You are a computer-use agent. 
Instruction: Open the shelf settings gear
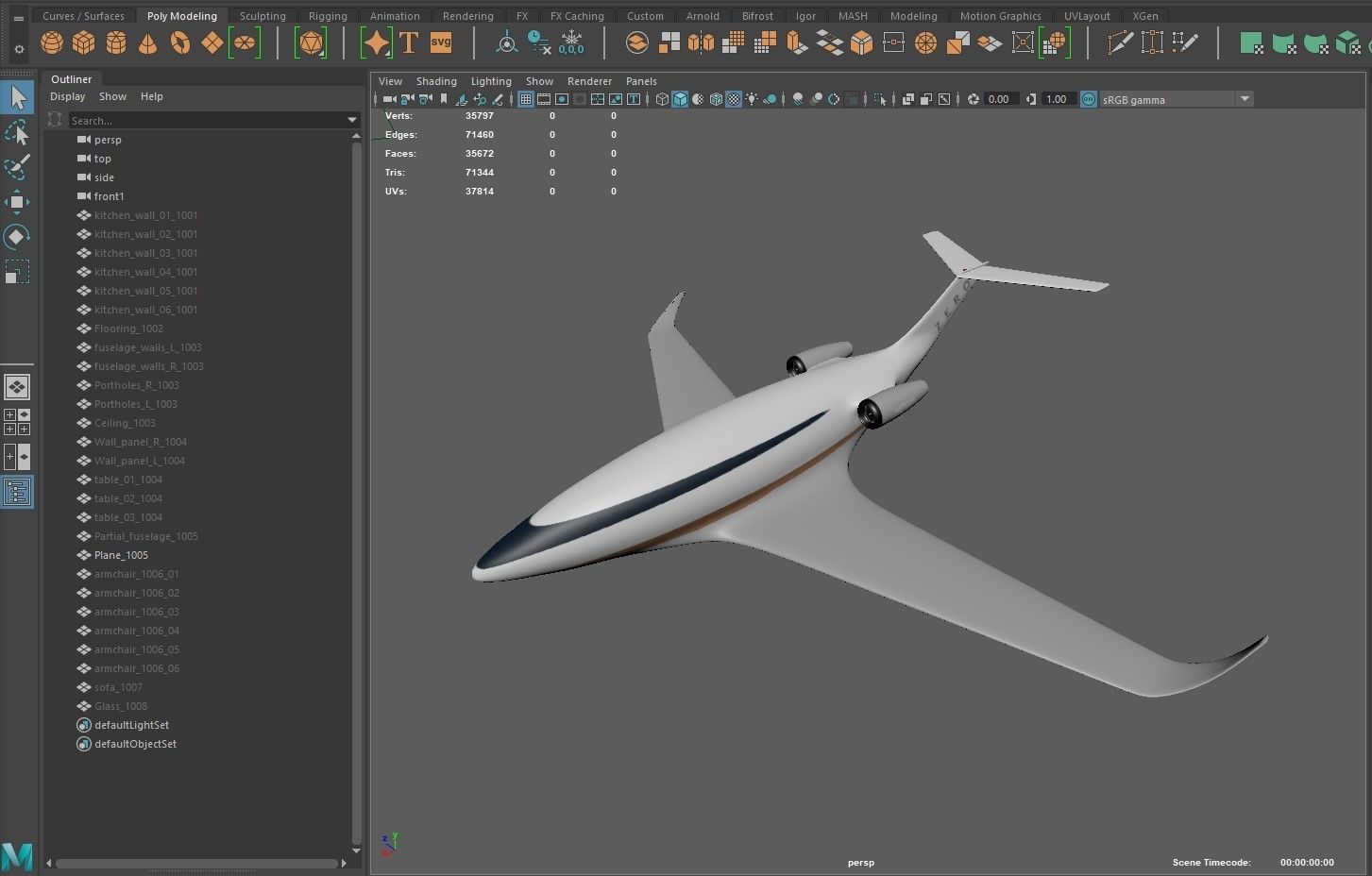click(19, 49)
